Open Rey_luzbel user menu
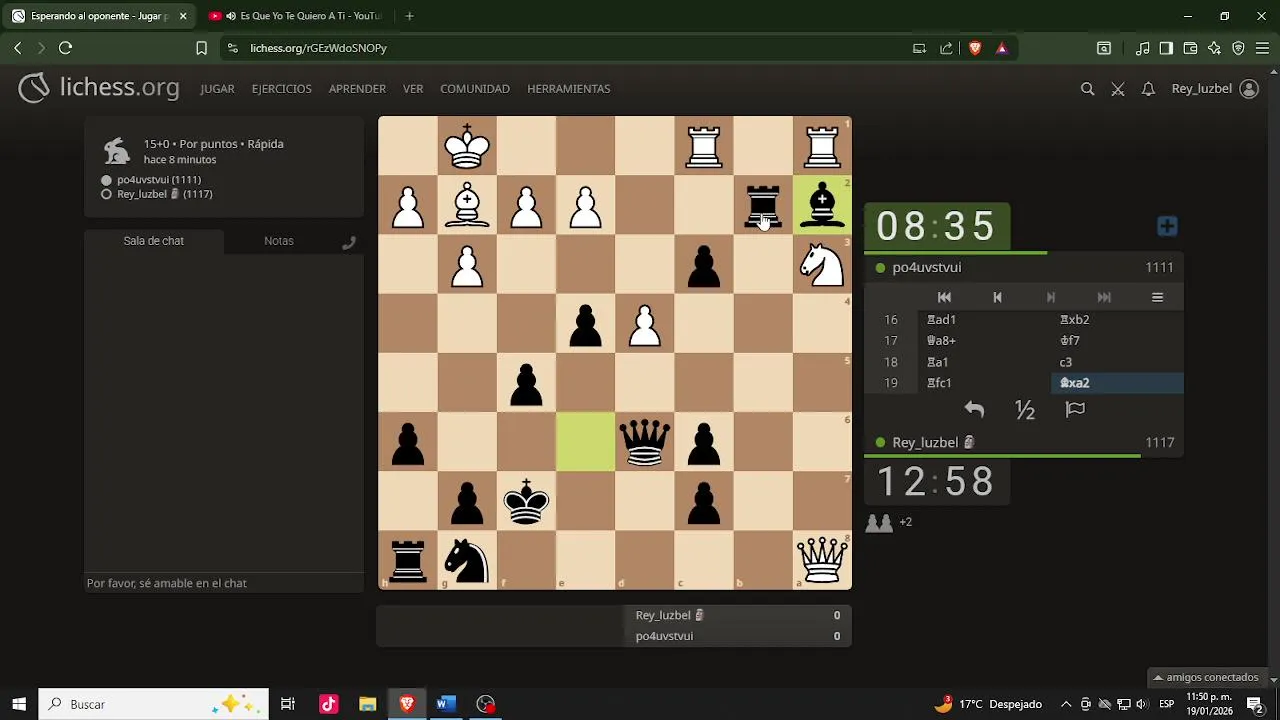 pos(1214,89)
